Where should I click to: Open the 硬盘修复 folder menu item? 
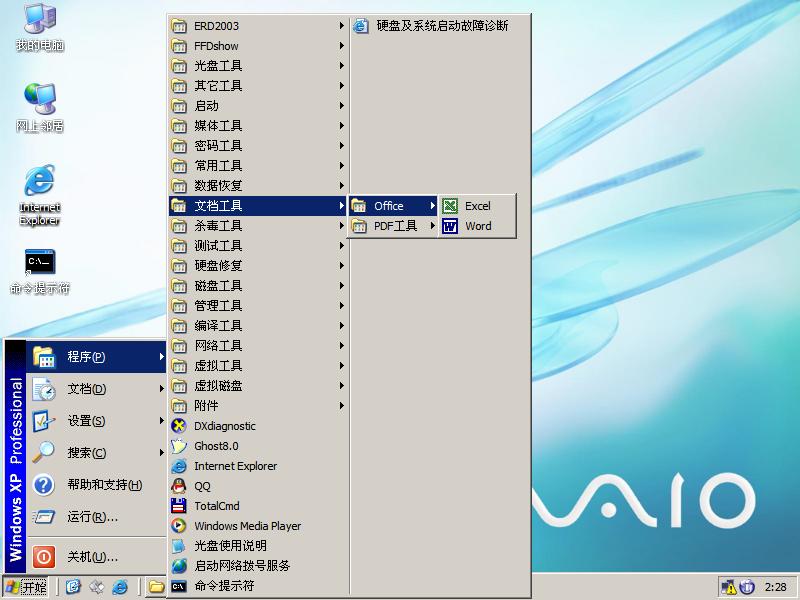(259, 265)
